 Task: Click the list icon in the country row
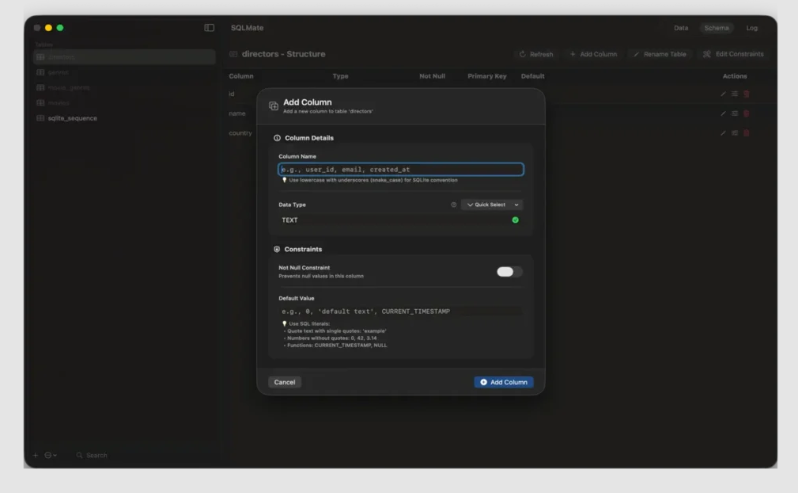(x=734, y=133)
